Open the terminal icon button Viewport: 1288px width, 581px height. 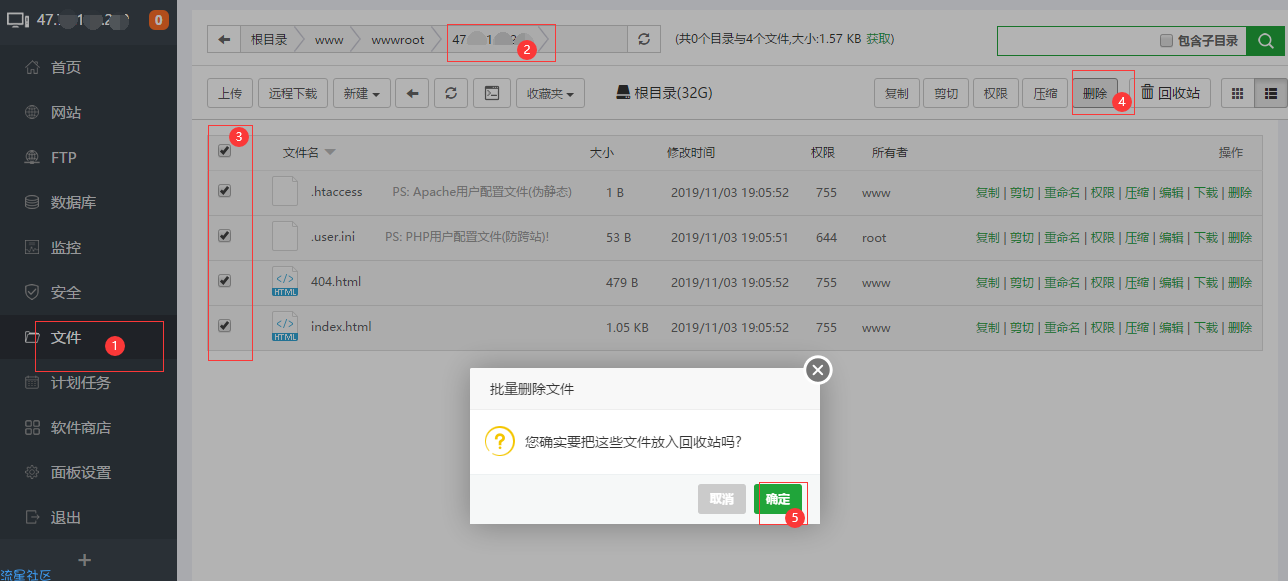tap(491, 93)
